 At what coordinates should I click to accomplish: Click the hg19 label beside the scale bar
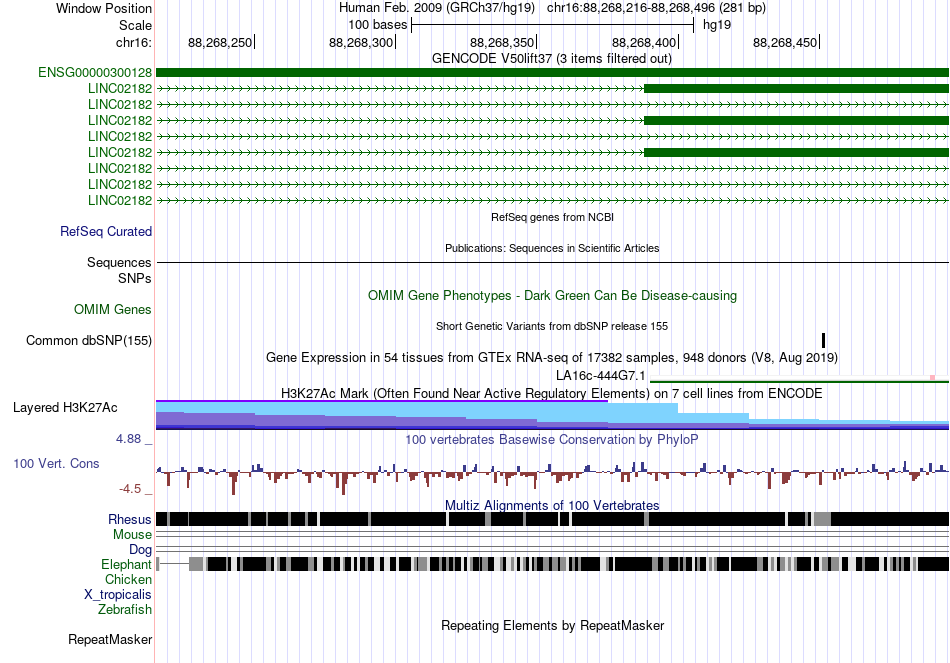click(717, 25)
